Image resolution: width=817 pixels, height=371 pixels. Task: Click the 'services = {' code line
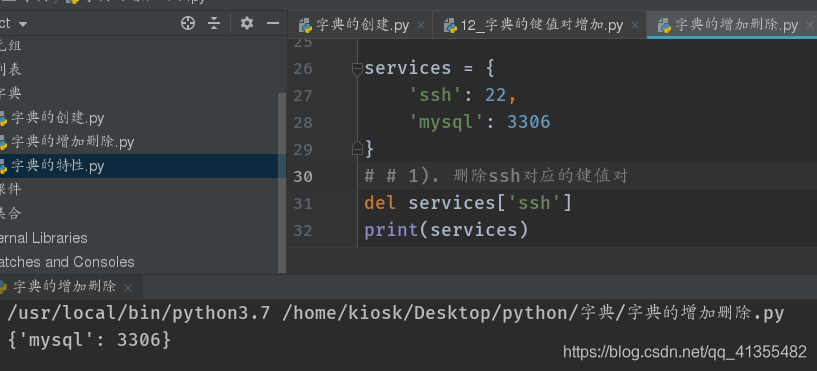click(429, 68)
